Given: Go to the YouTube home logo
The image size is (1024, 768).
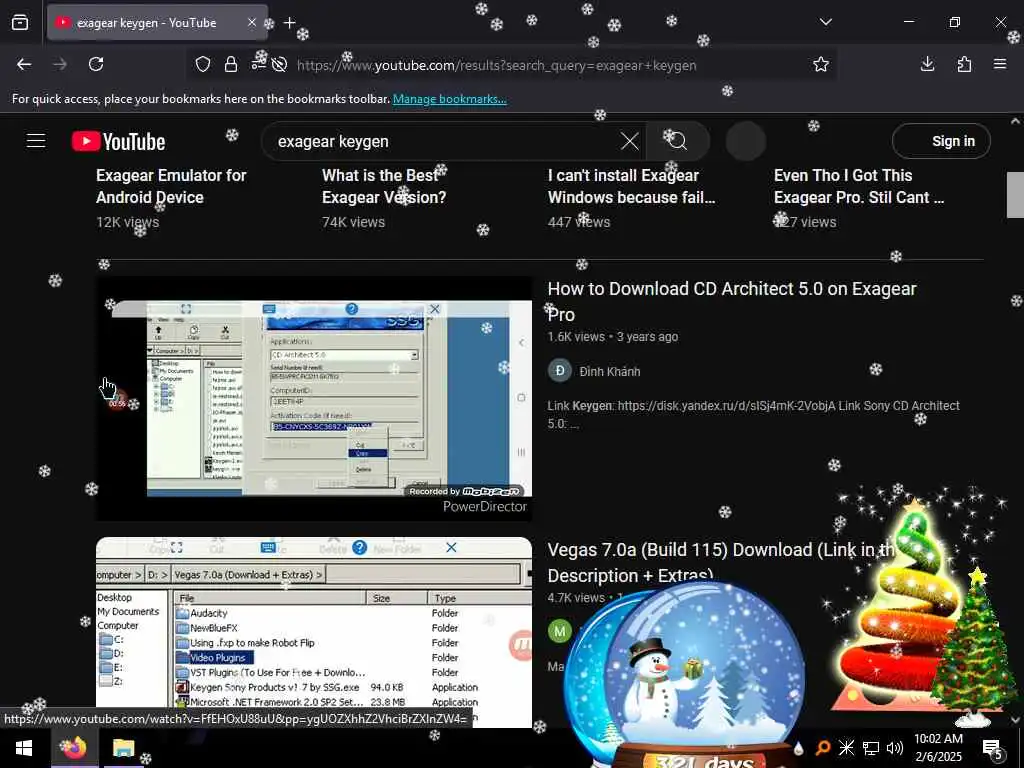Looking at the screenshot, I should (118, 141).
